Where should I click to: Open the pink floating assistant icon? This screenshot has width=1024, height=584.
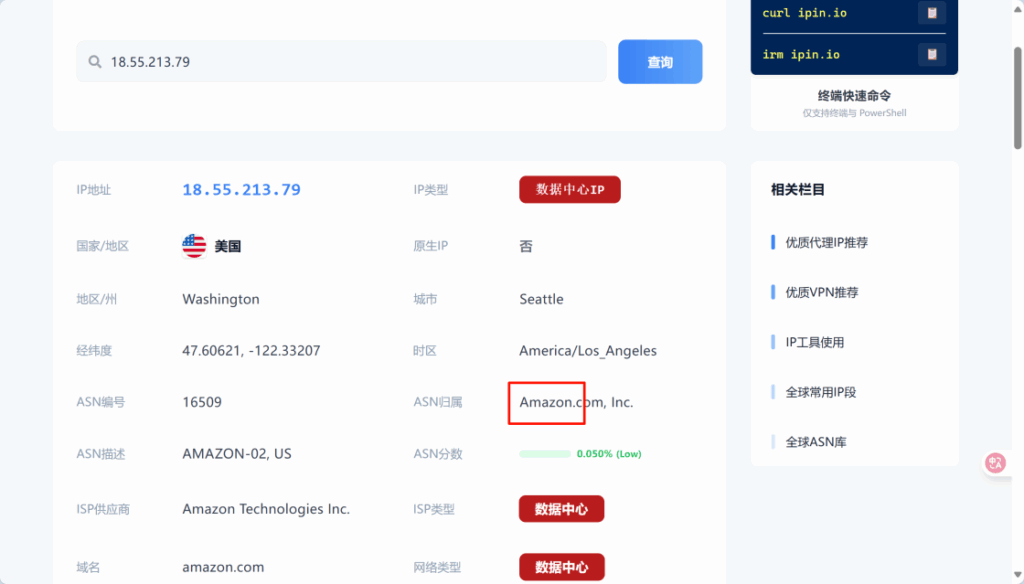[x=995, y=462]
